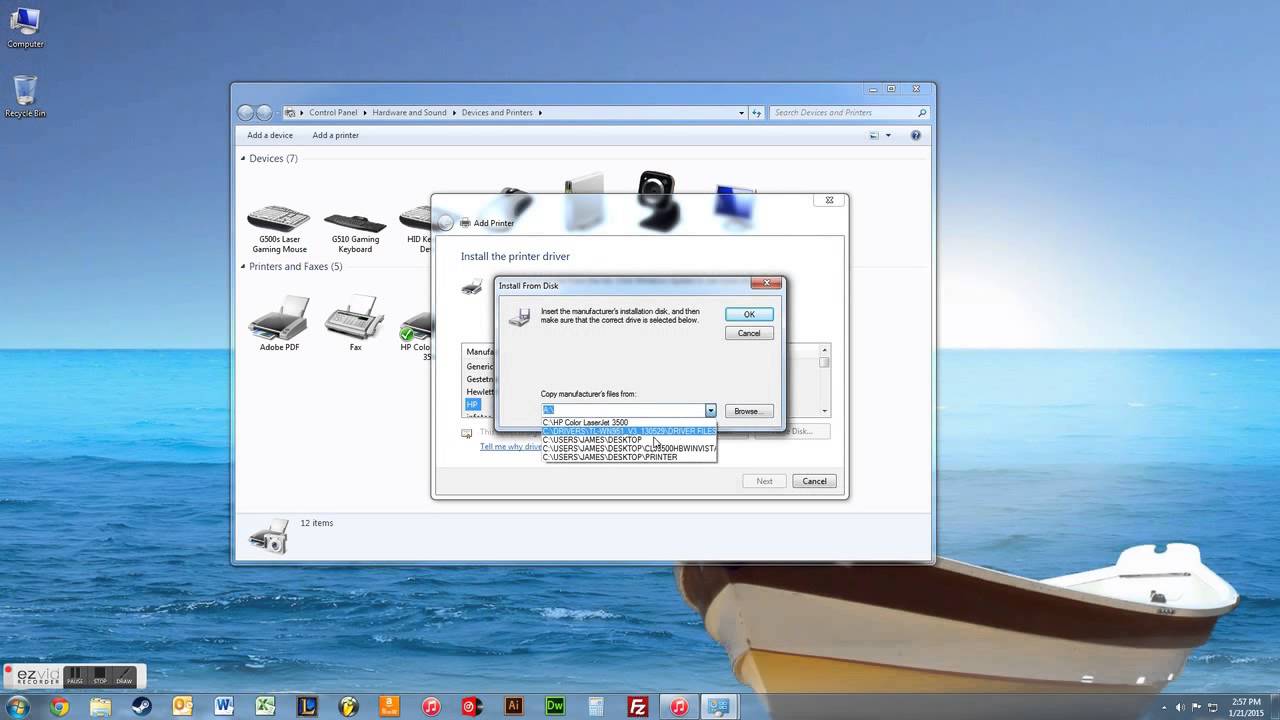
Task: Go back in Devices and Printers window
Action: tap(245, 113)
